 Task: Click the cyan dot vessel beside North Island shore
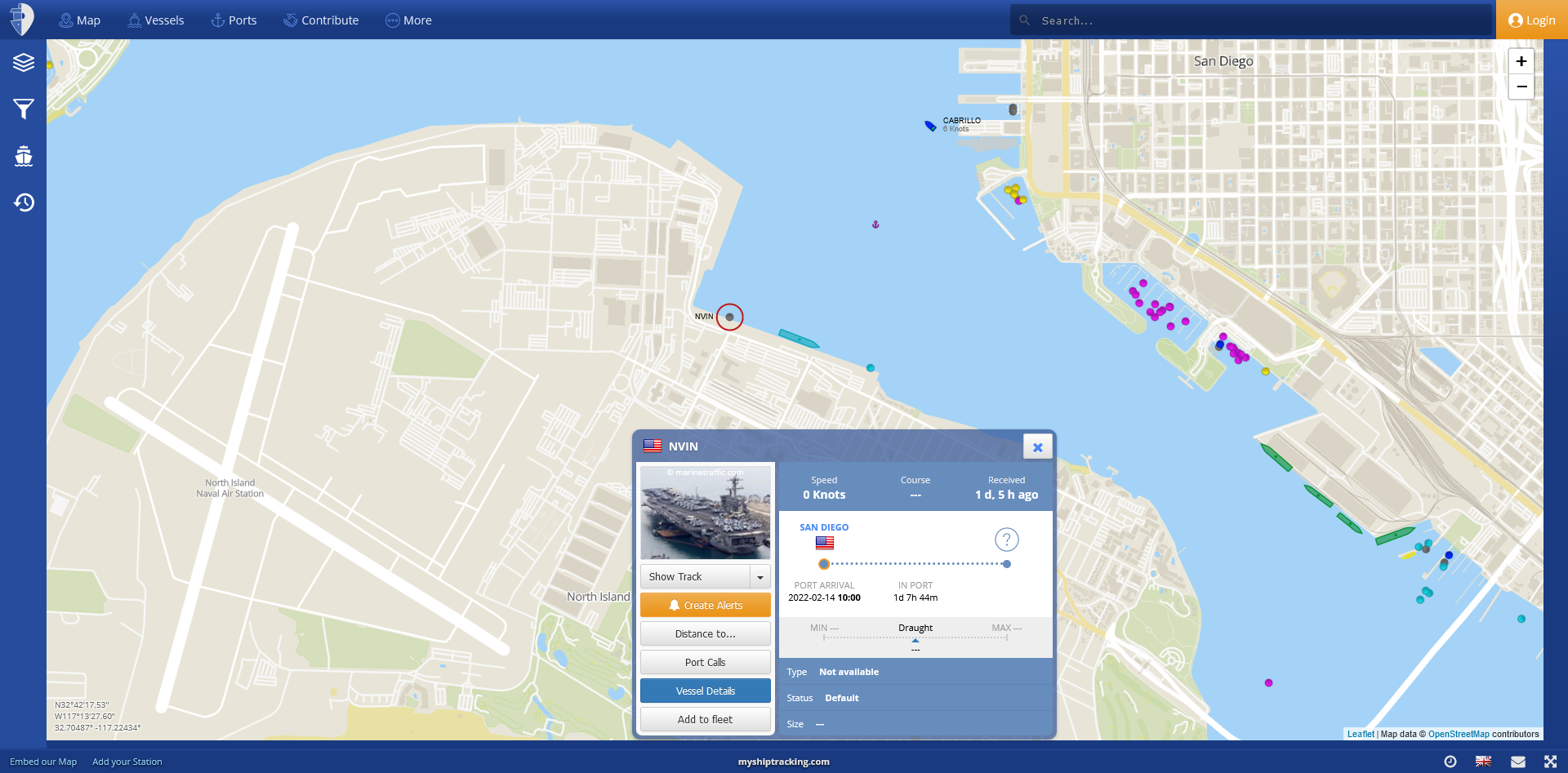[x=871, y=368]
